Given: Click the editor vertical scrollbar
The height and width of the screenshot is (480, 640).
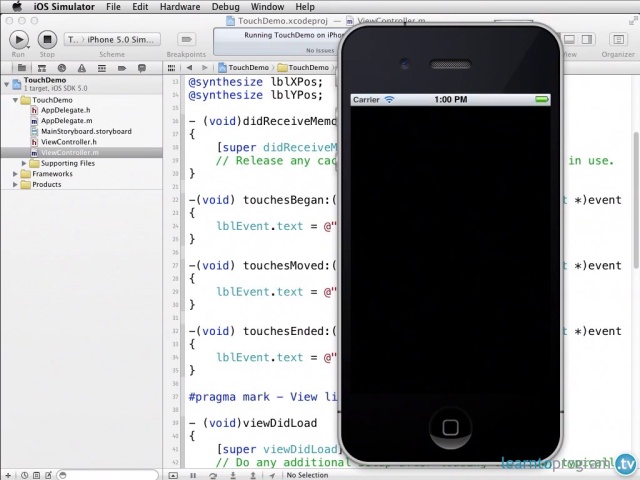Looking at the screenshot, I should pos(636,200).
